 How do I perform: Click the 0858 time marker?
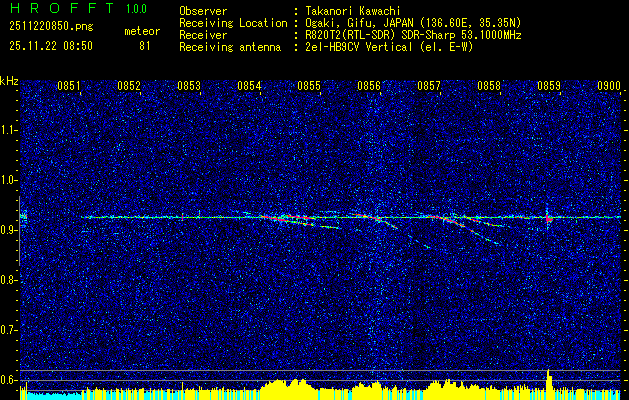pos(489,86)
